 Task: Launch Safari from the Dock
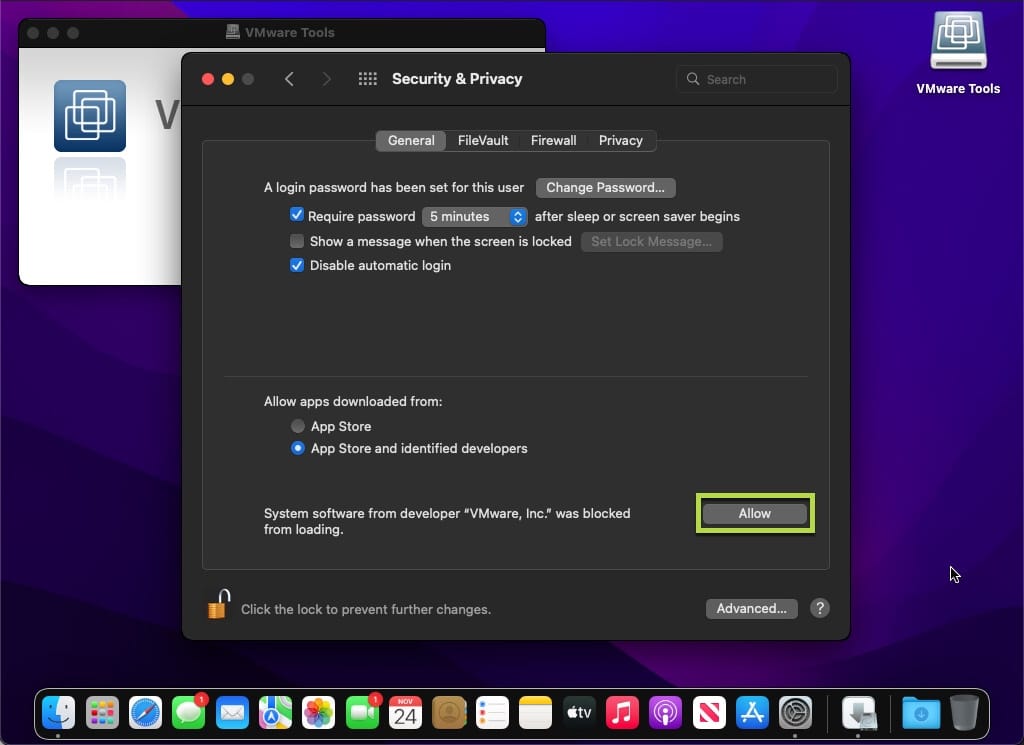(145, 712)
